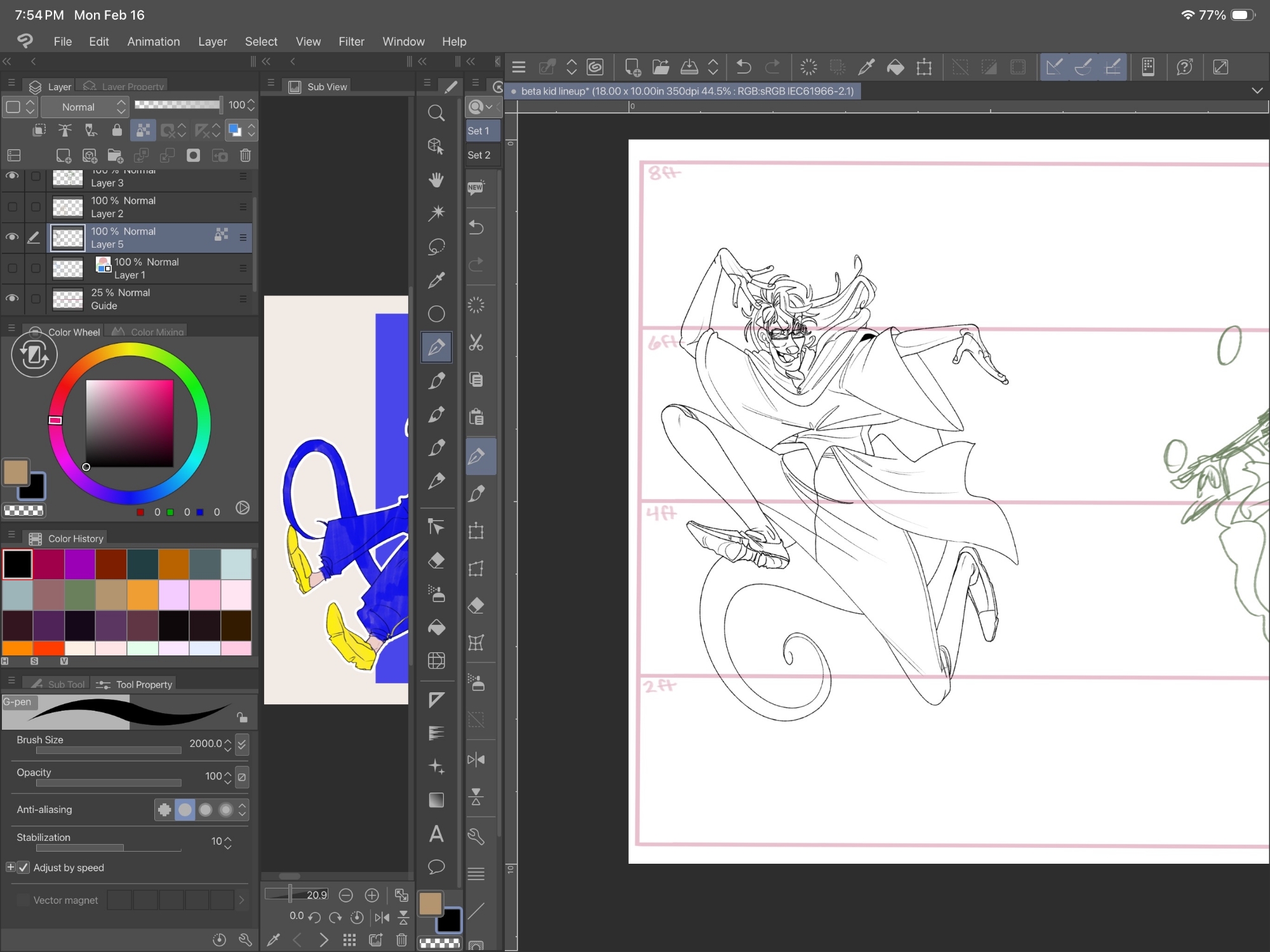Open the Filter menu
The width and height of the screenshot is (1270, 952).
coord(351,41)
